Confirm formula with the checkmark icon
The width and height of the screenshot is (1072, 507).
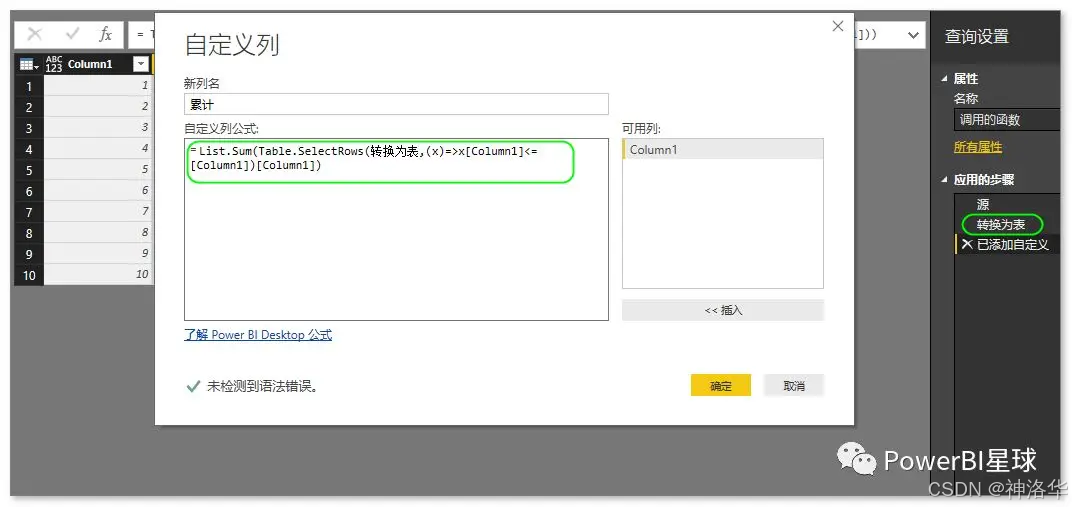[x=71, y=35]
